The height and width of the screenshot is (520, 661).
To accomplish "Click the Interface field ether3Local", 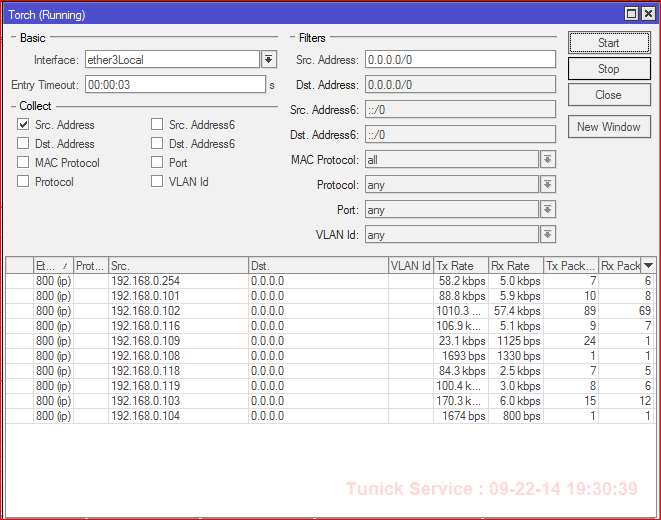I will [172, 59].
